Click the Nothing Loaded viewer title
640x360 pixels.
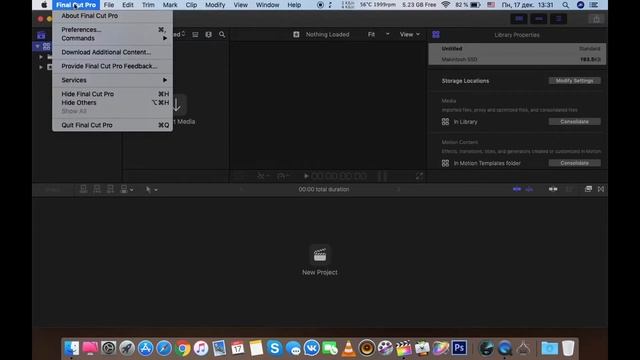(327, 35)
